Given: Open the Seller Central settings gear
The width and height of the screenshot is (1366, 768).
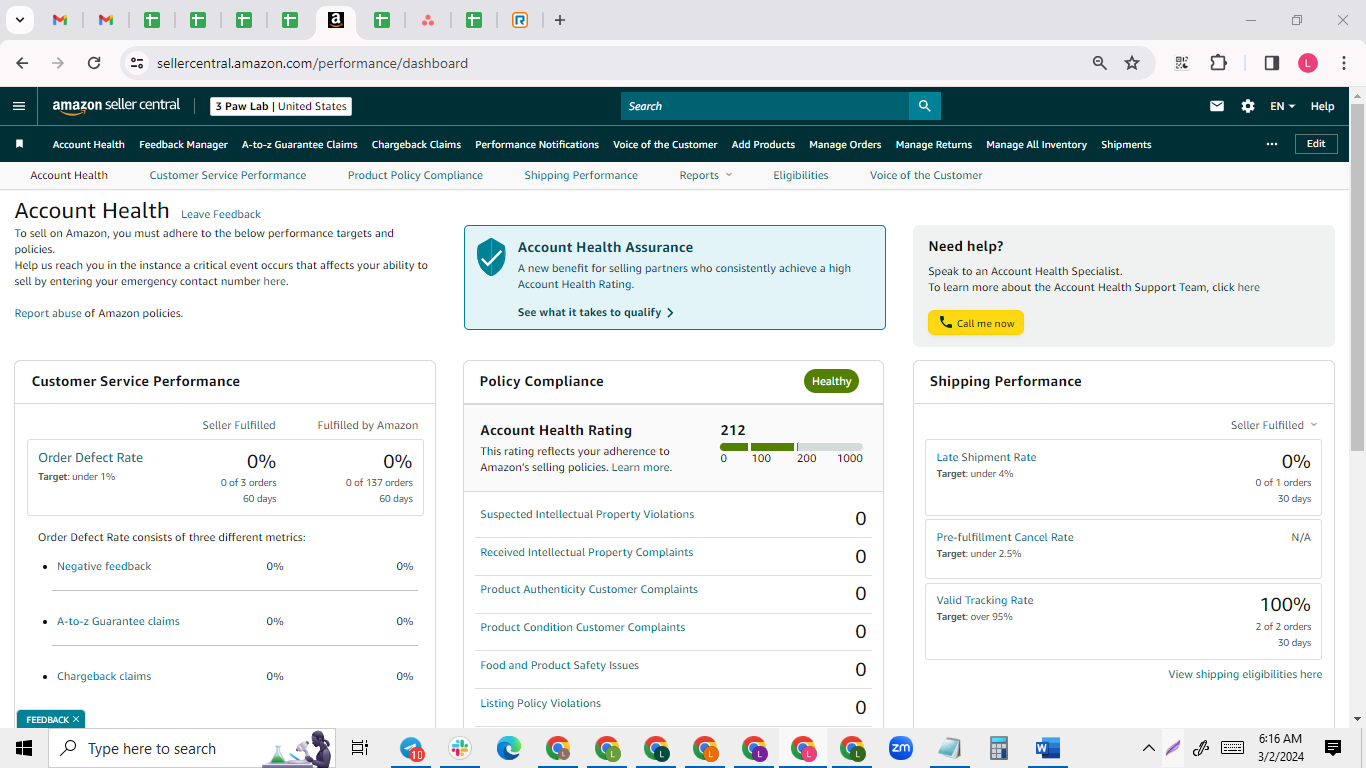Looking at the screenshot, I should coord(1248,106).
